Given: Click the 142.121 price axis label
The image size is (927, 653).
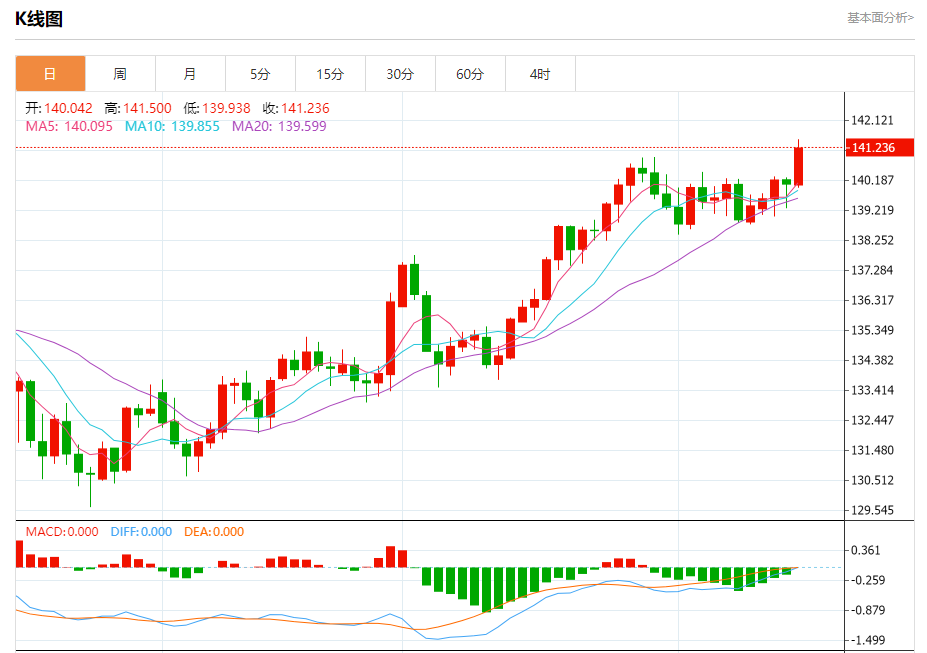Looking at the screenshot, I should 872,121.
